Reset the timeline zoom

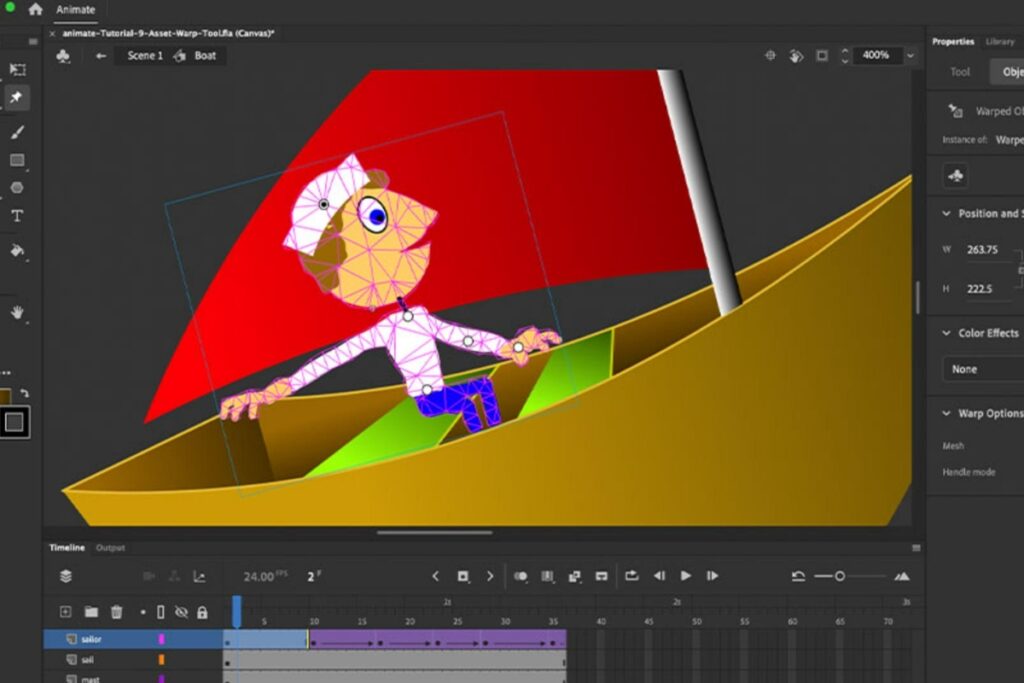(798, 576)
